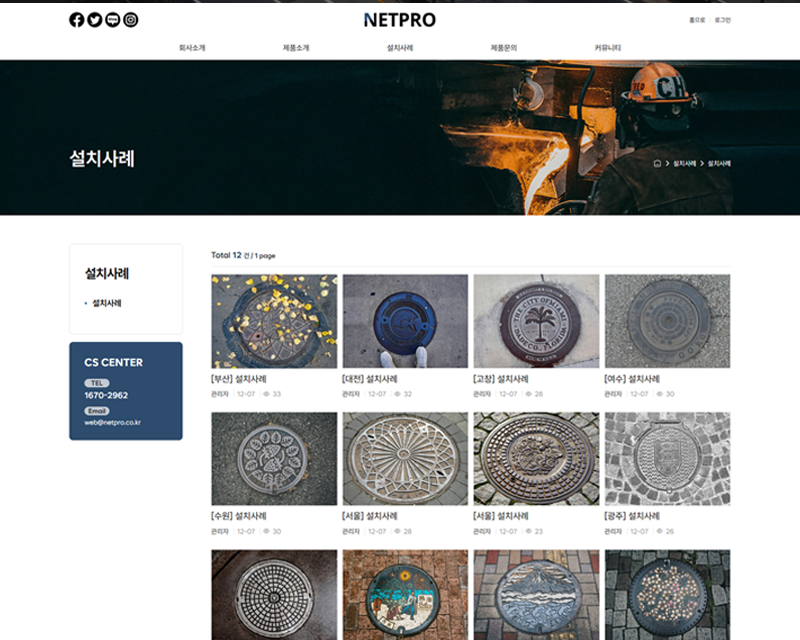Open the [대전] blue manhole thumbnail
The height and width of the screenshot is (640, 800).
405,321
